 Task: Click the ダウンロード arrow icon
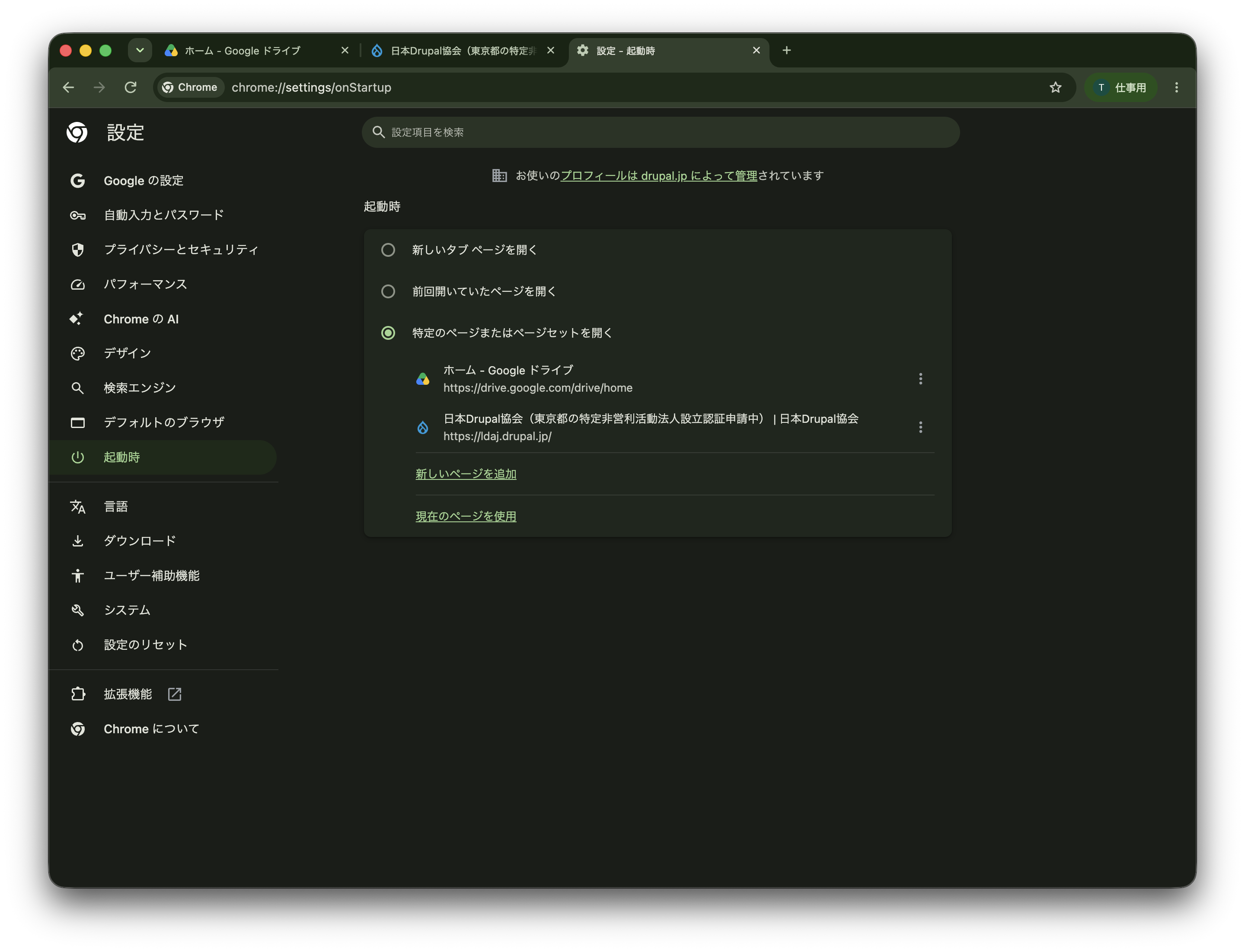(x=78, y=541)
